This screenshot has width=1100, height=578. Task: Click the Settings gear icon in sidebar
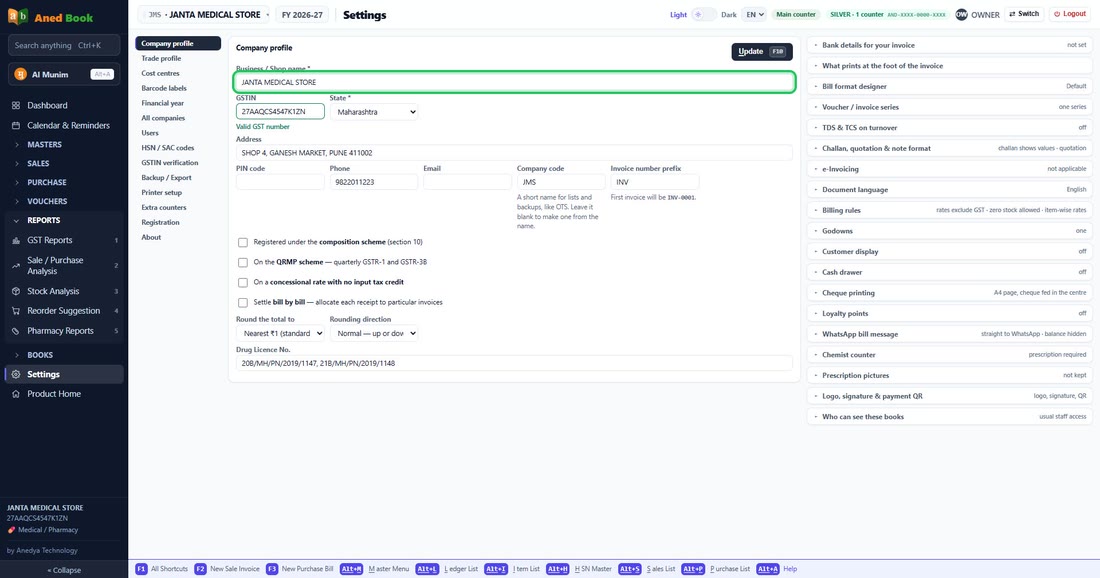(16, 375)
